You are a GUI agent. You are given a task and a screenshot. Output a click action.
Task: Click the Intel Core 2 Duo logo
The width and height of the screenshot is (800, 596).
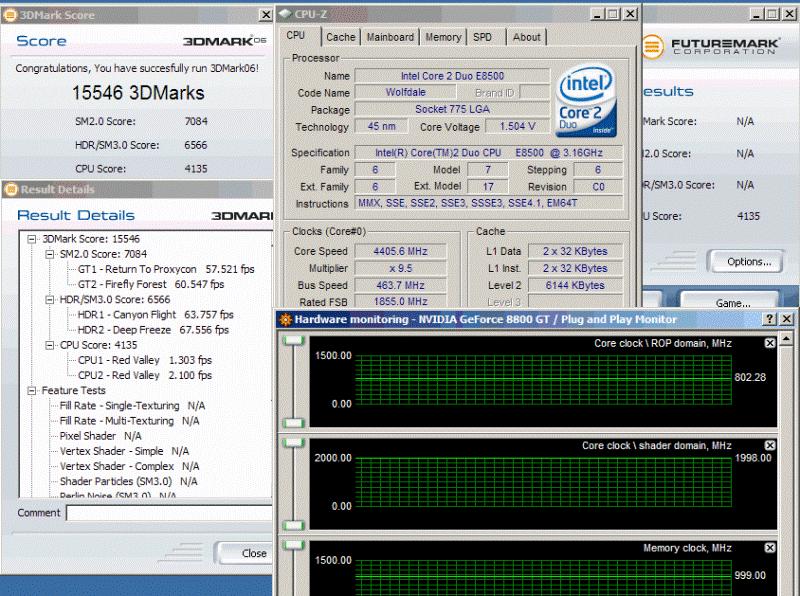point(585,101)
